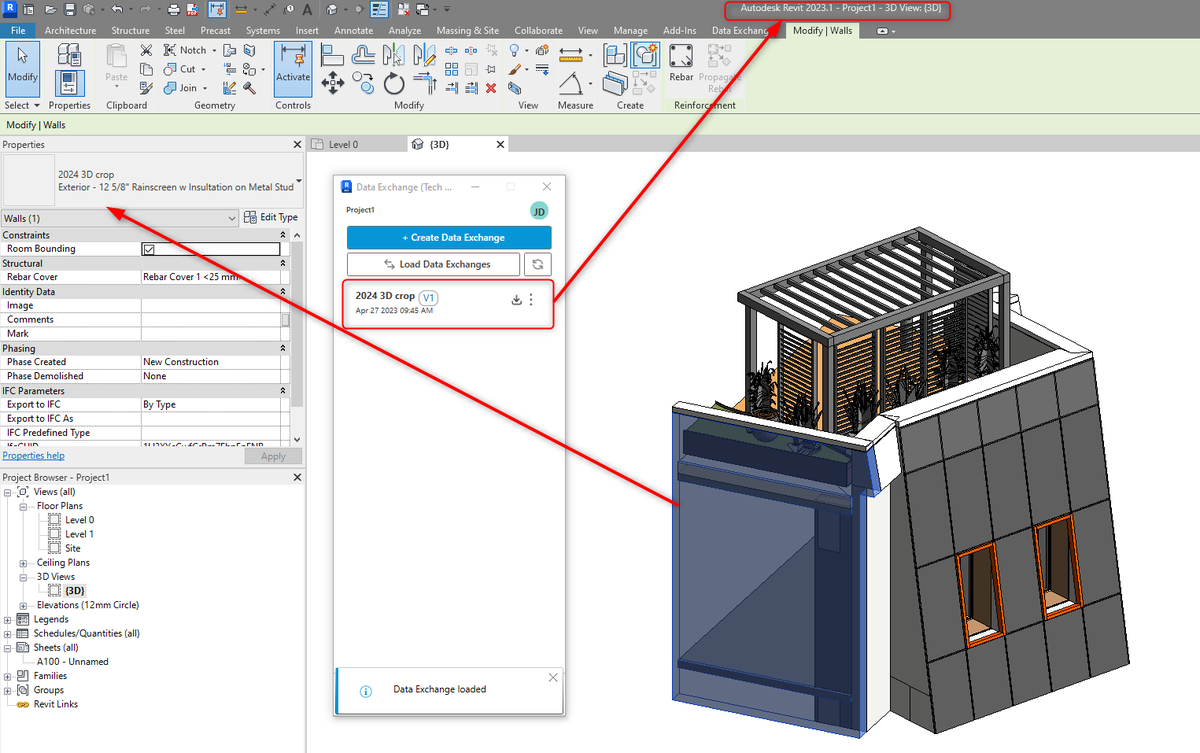Click the Text tool 'A' in quick access toolbar
The image size is (1200, 753).
[x=306, y=10]
